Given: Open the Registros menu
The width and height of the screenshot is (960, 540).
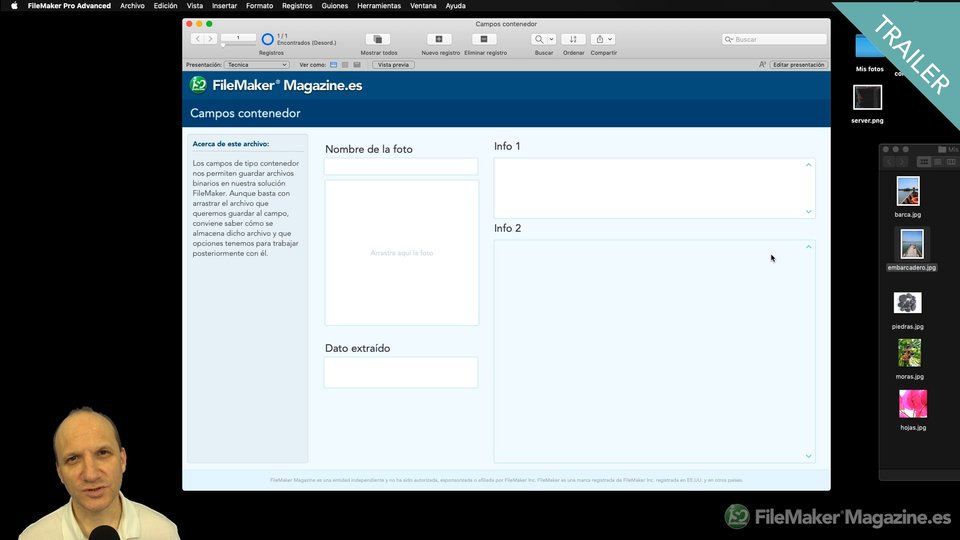Looking at the screenshot, I should [x=297, y=6].
